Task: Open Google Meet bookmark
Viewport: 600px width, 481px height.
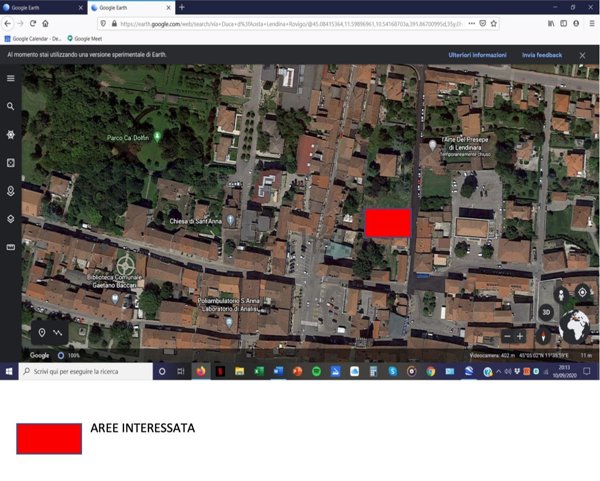Action: point(85,39)
